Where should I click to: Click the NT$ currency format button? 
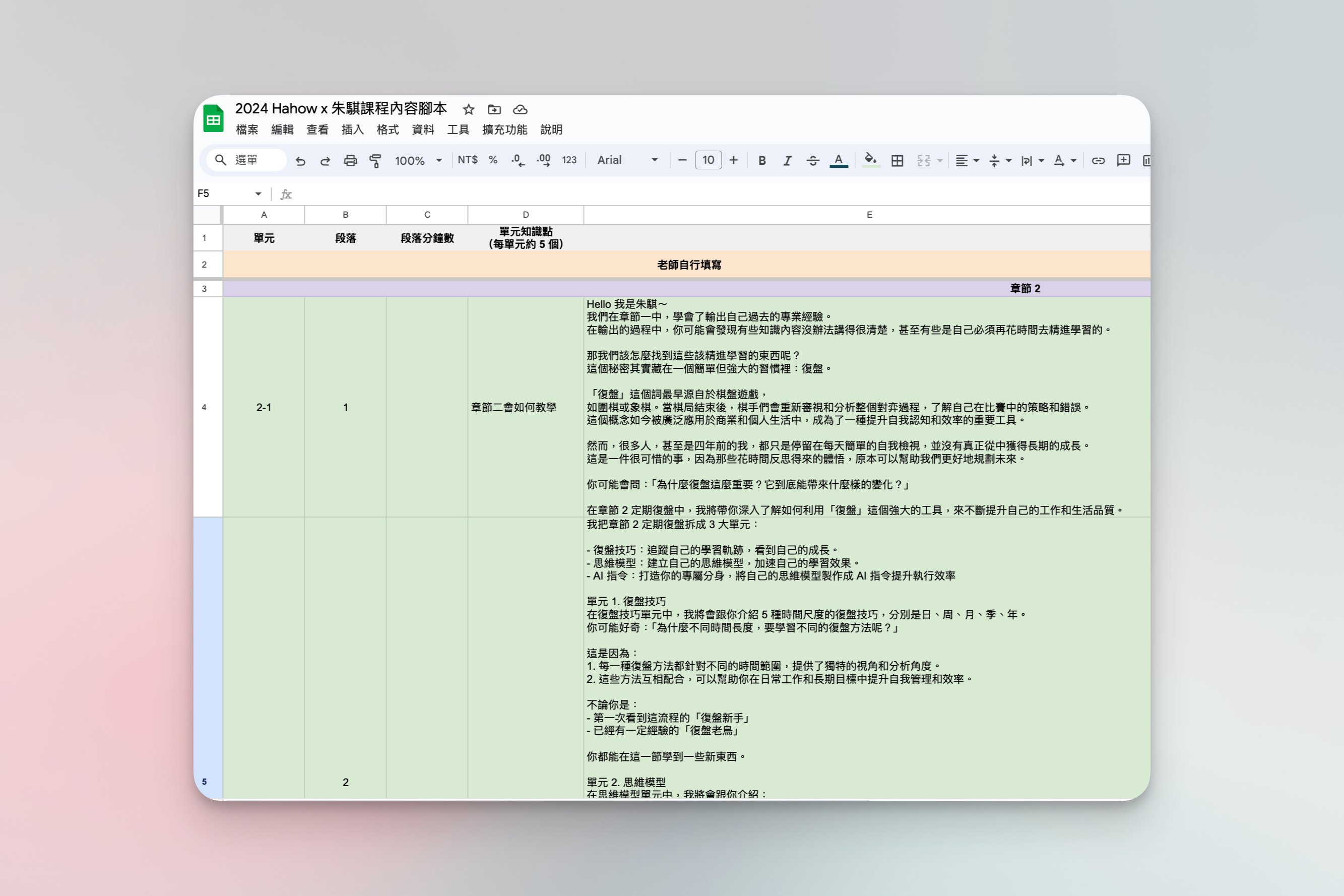point(467,160)
